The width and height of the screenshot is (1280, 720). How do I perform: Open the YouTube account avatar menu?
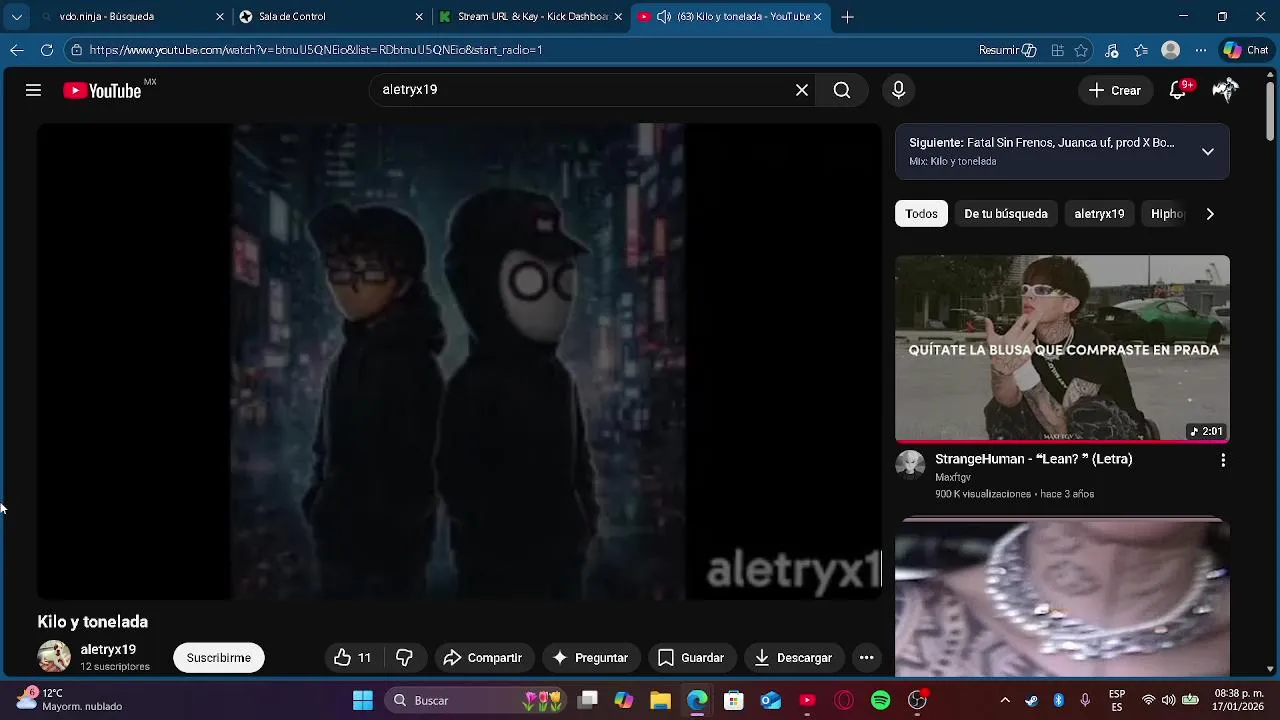(1225, 90)
